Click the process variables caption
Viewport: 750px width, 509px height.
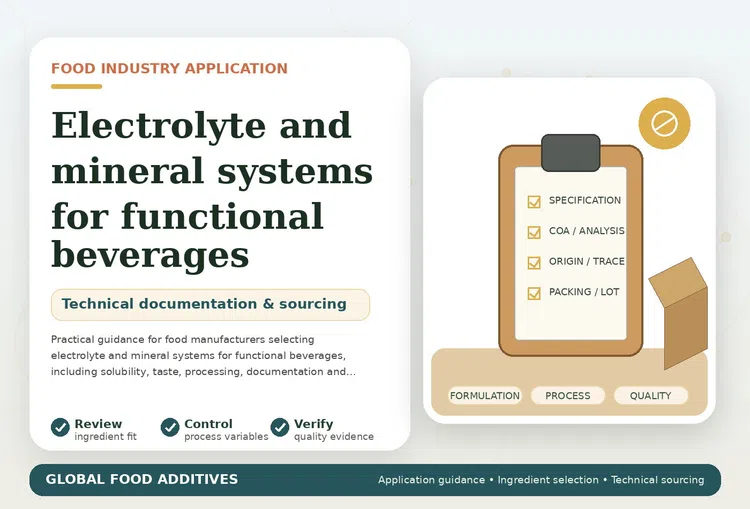(226, 437)
